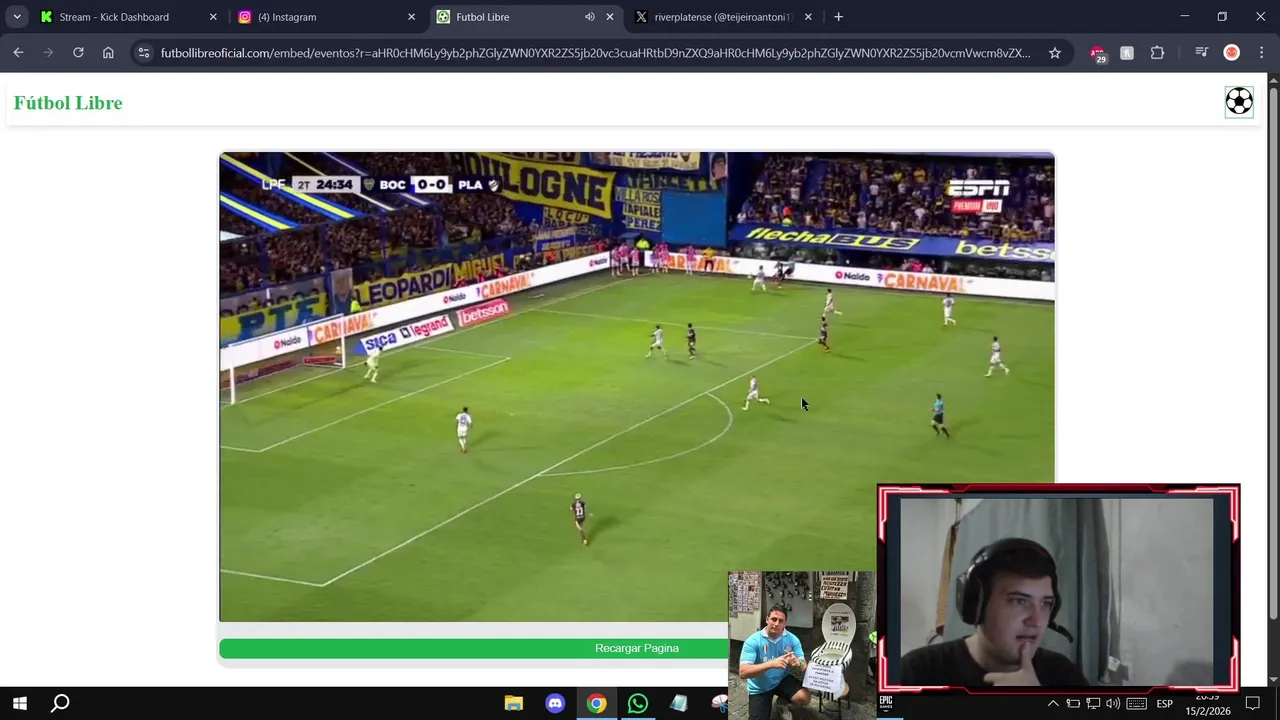The width and height of the screenshot is (1280, 720).
Task: Open the network tray icon
Action: pyautogui.click(x=1093, y=704)
